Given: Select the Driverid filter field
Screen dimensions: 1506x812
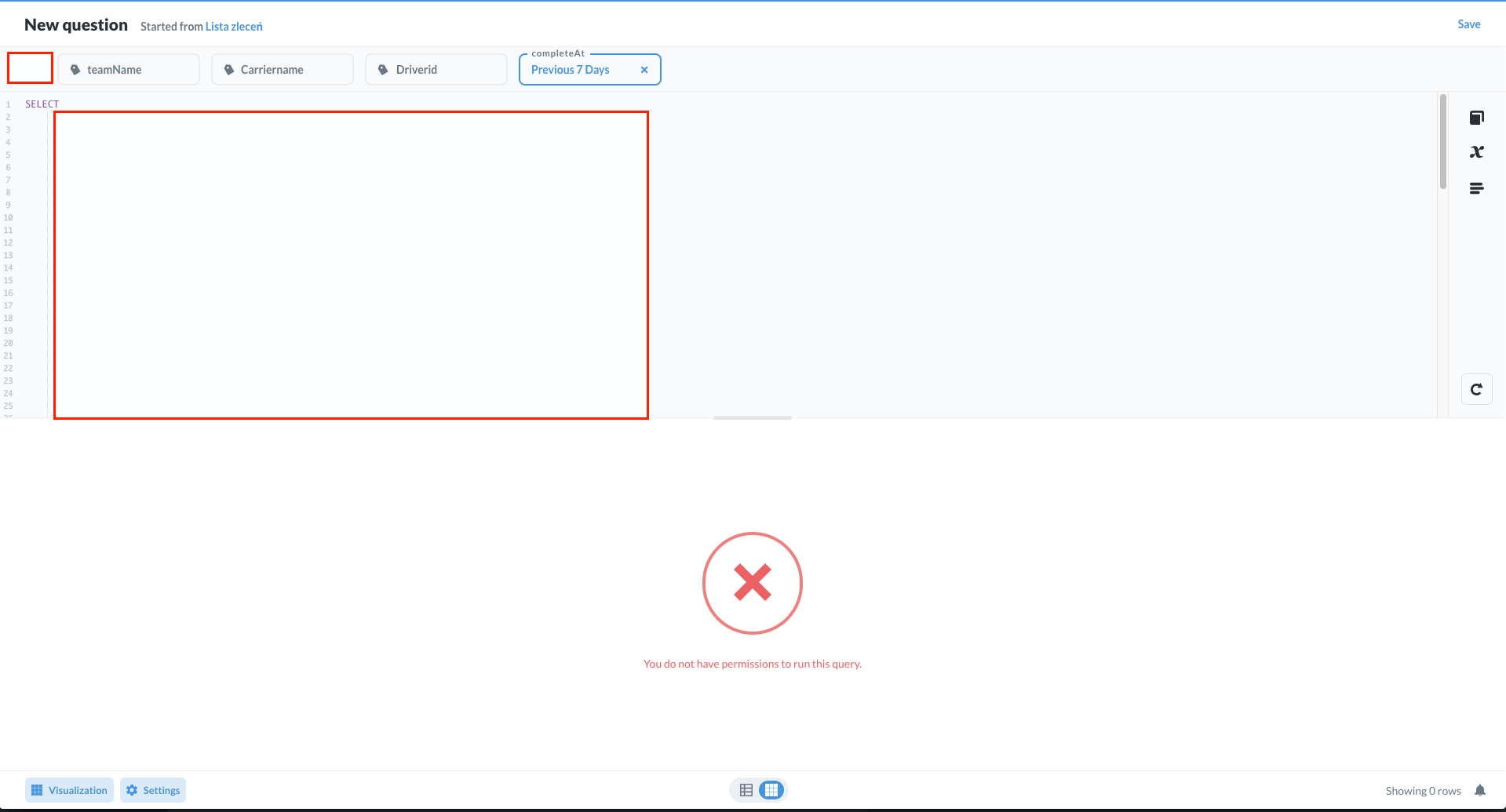Looking at the screenshot, I should click(436, 69).
